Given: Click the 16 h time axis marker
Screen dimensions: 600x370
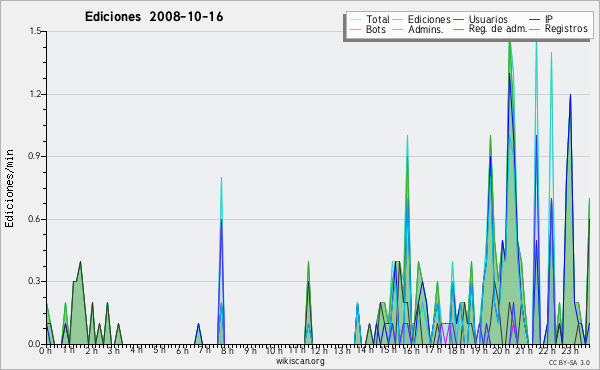Looking at the screenshot, I should tap(408, 351).
